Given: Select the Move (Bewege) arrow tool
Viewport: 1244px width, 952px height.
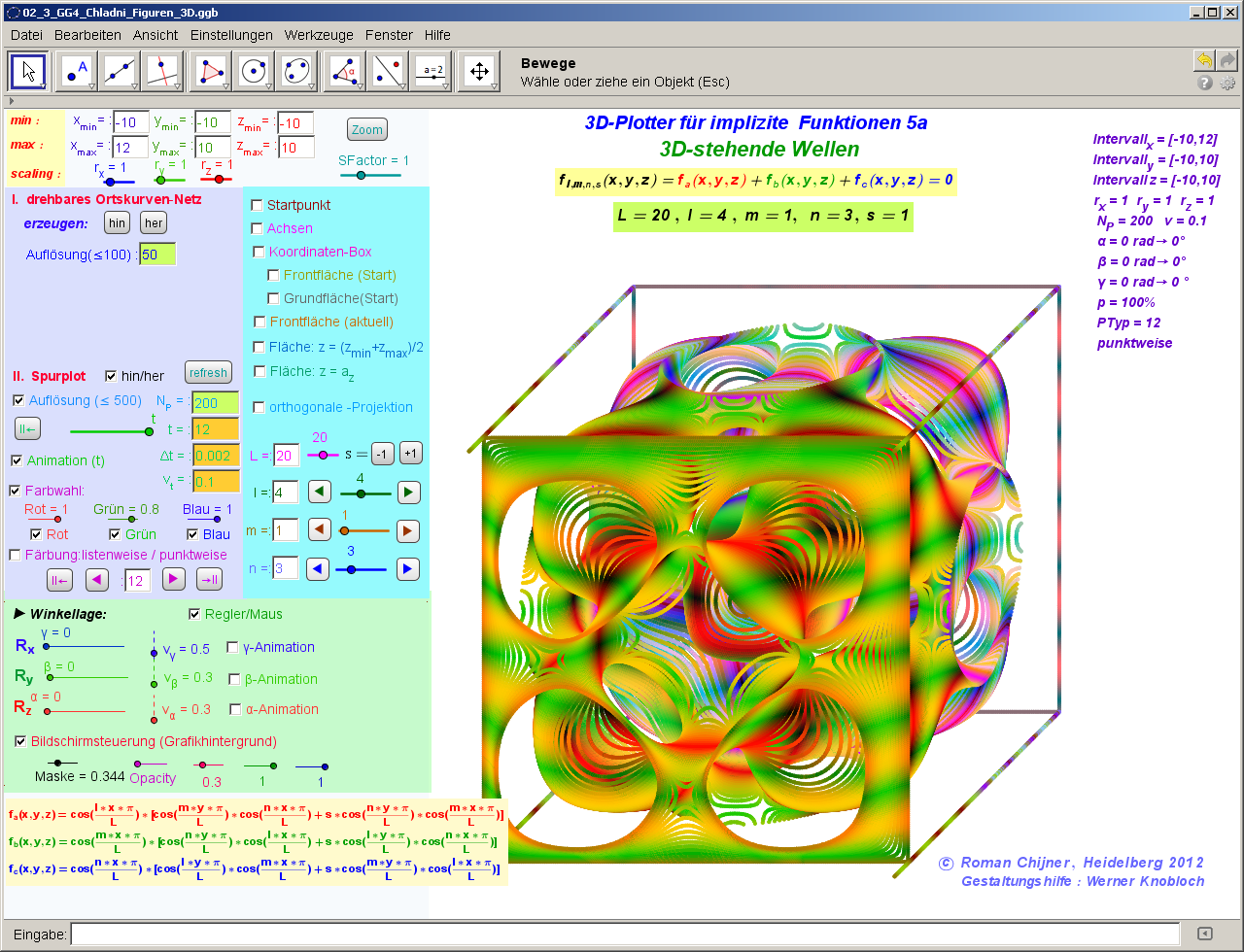Looking at the screenshot, I should coord(29,71).
